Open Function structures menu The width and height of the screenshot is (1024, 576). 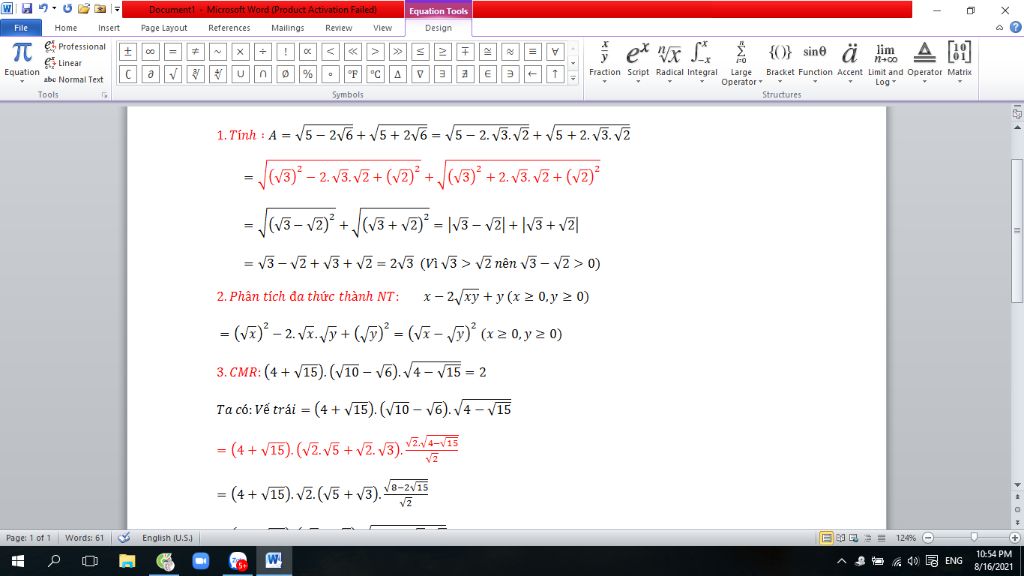814,63
